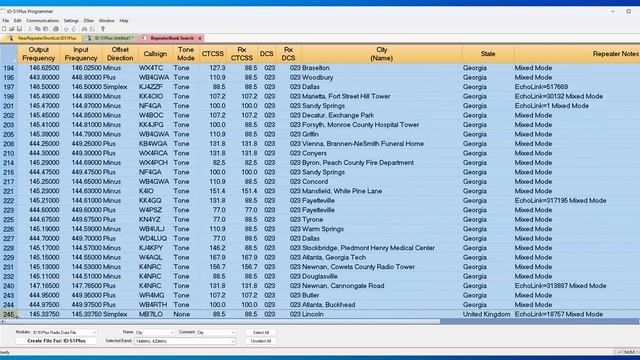Select the RepeaterBook Search tab

[171, 38]
